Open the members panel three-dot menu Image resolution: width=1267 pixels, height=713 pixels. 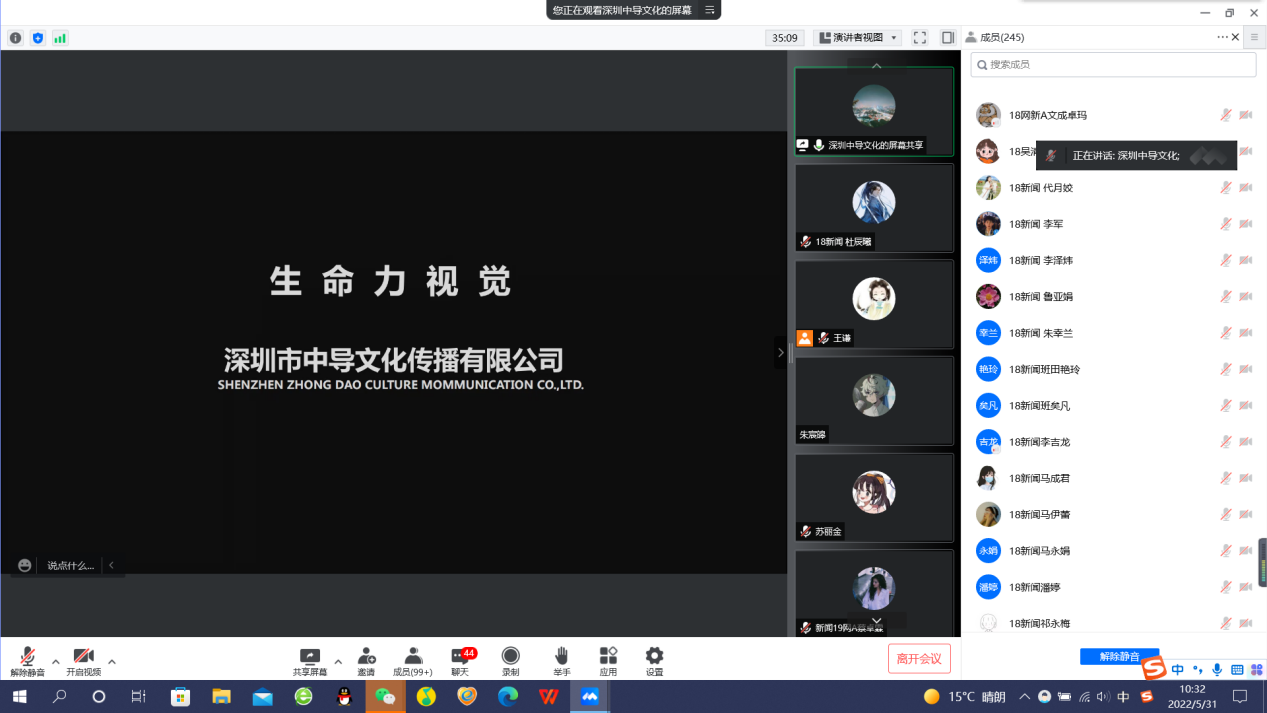click(x=1222, y=37)
